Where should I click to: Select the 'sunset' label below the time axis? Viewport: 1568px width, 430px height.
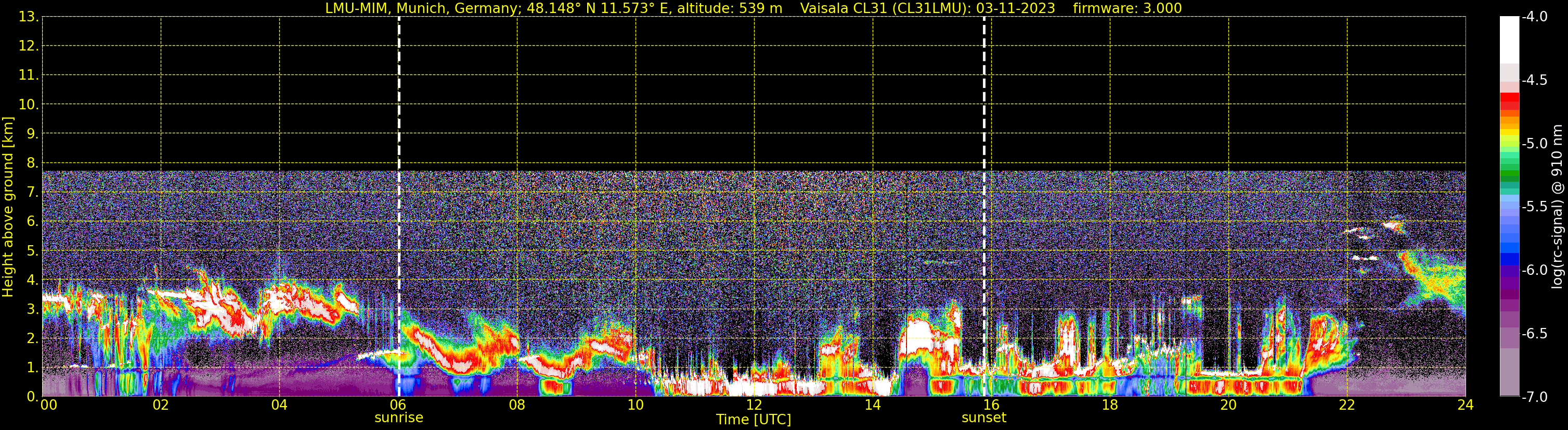click(x=983, y=418)
